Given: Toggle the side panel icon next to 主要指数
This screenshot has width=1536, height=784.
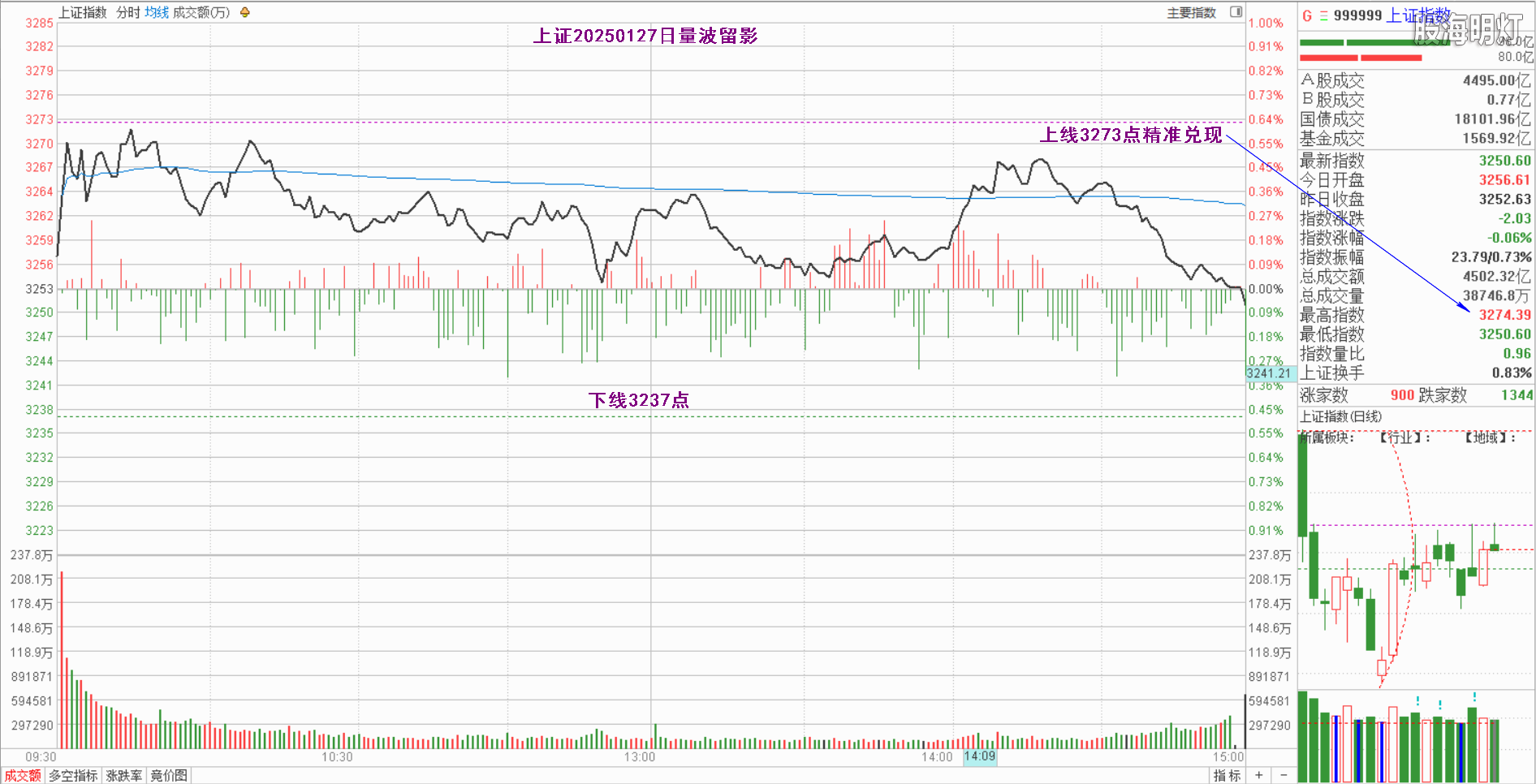Looking at the screenshot, I should click(1236, 12).
